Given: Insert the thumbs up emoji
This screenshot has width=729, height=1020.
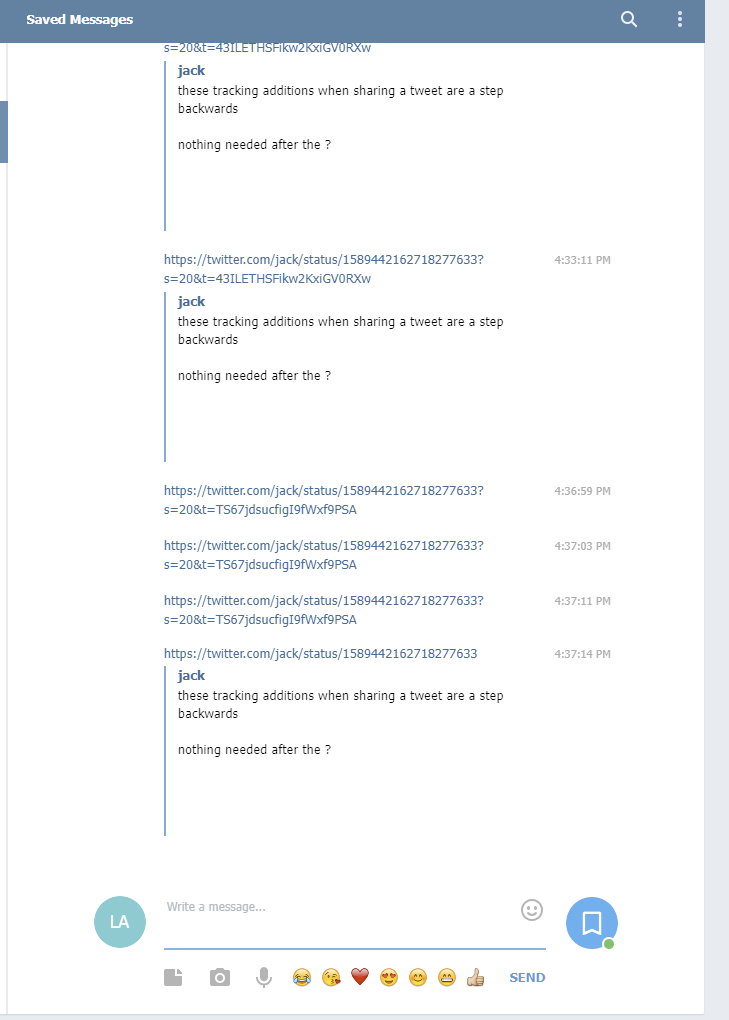Looking at the screenshot, I should 476,978.
